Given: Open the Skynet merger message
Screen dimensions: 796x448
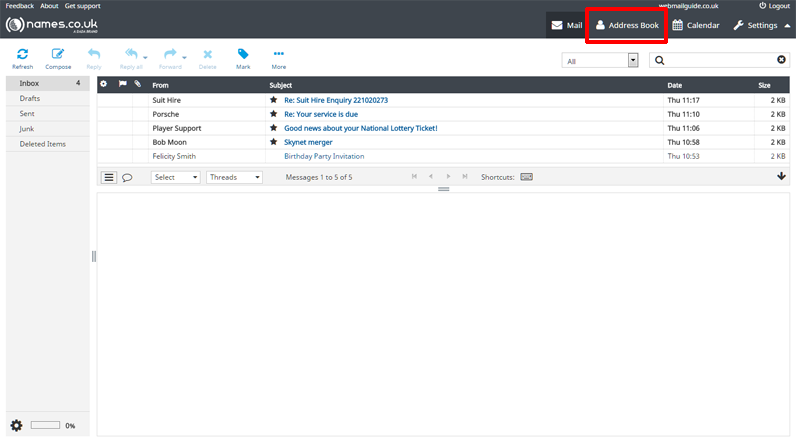Looking at the screenshot, I should (x=308, y=142).
